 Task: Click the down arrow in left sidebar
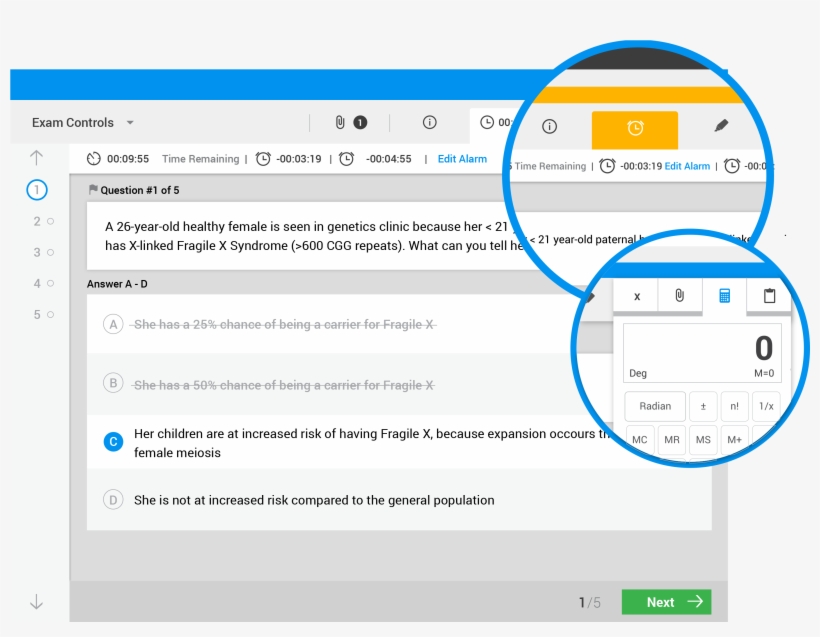[x=37, y=601]
